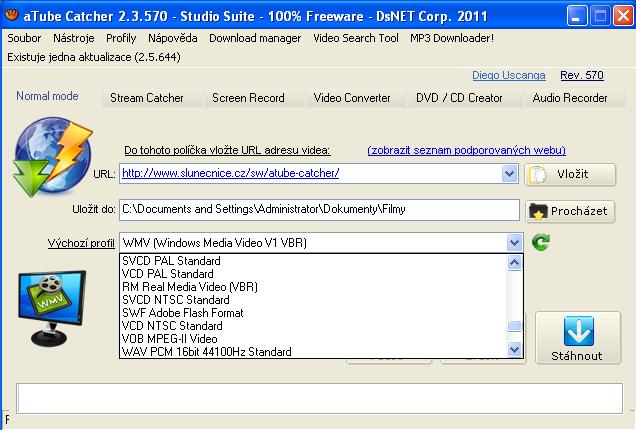636x430 pixels.
Task: Open the Download manager menu
Action: pos(255,38)
